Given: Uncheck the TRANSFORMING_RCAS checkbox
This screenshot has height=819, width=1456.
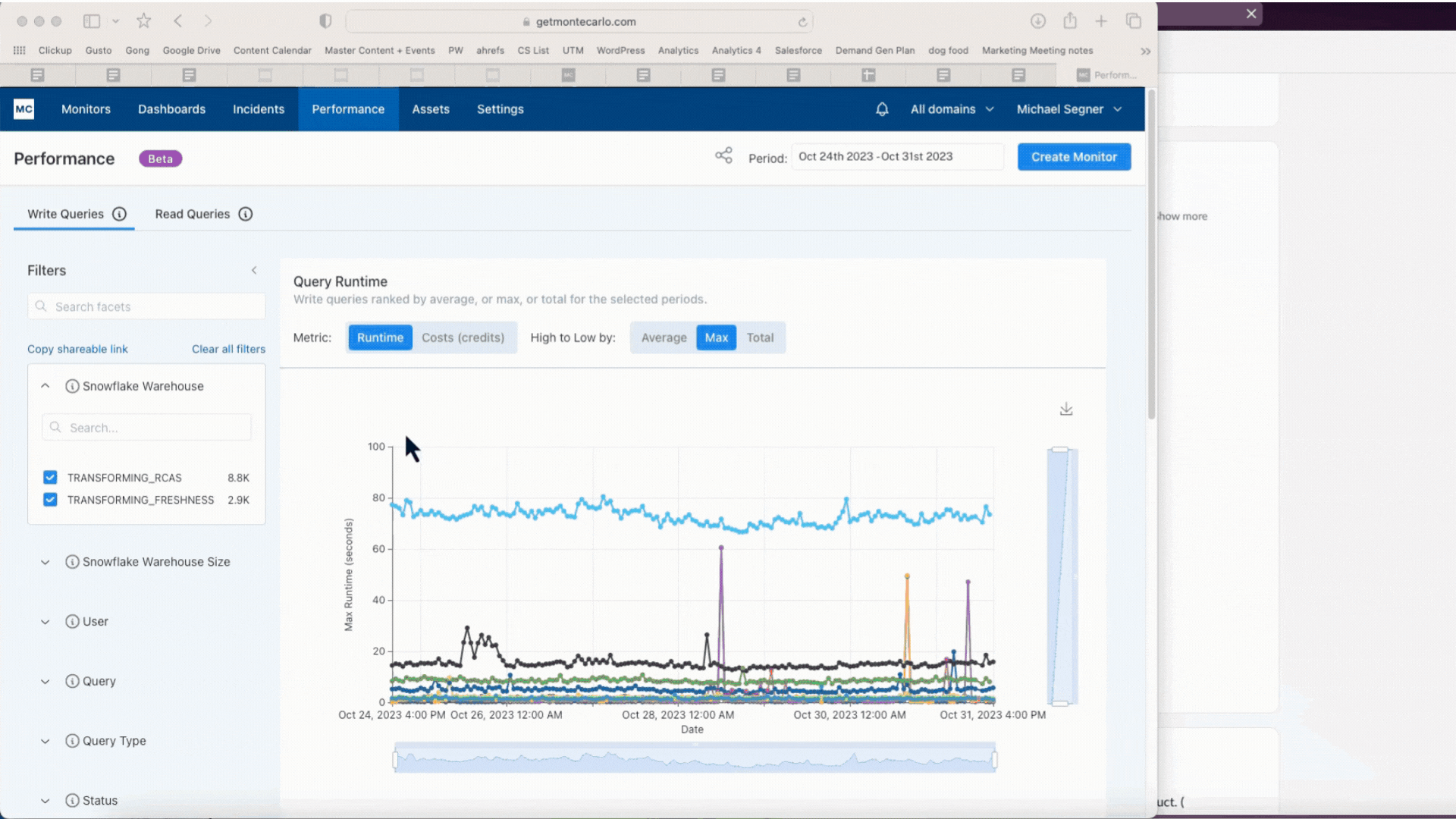Looking at the screenshot, I should point(50,477).
